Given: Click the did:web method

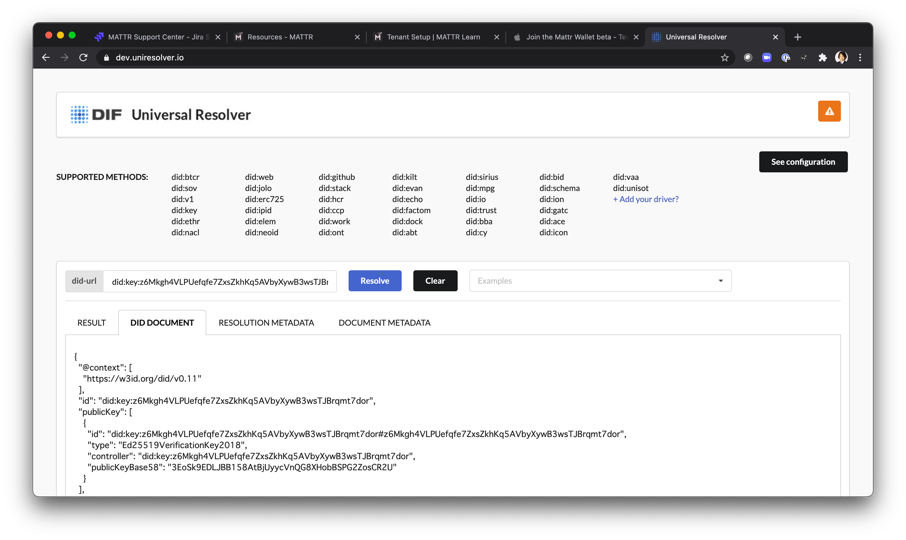Looking at the screenshot, I should click(259, 177).
